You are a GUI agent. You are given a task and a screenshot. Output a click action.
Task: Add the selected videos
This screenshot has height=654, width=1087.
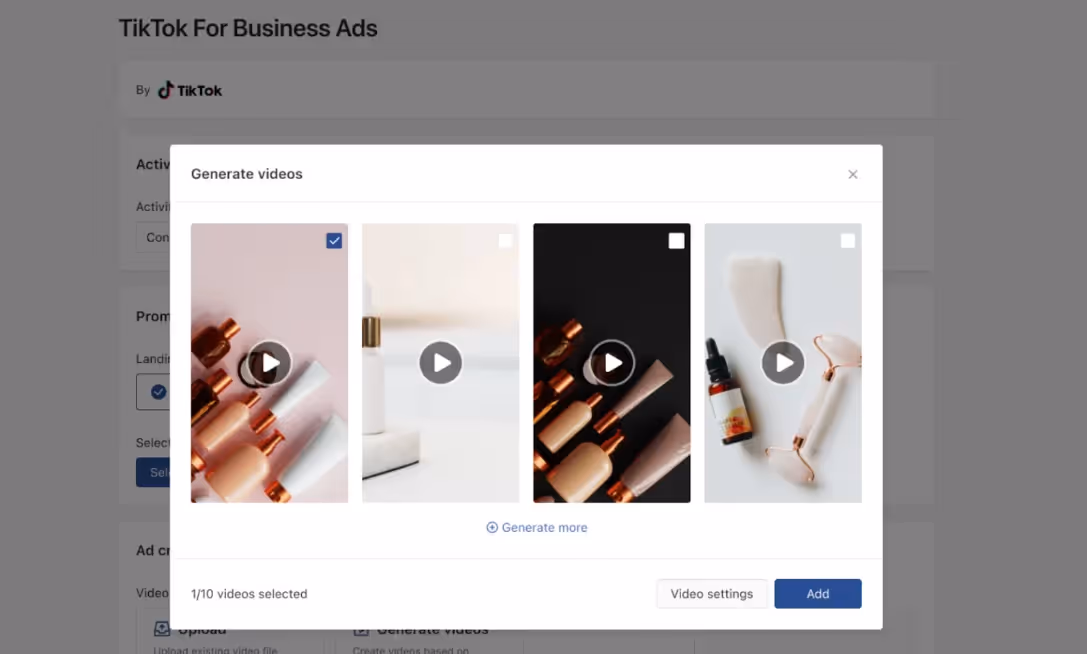pos(818,594)
